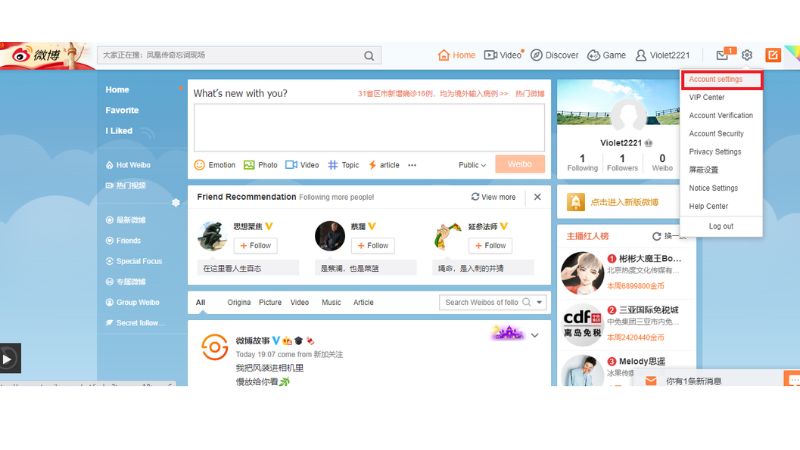Follow the first recommended user 思想聚焦
The image size is (800, 450).
pos(256,246)
